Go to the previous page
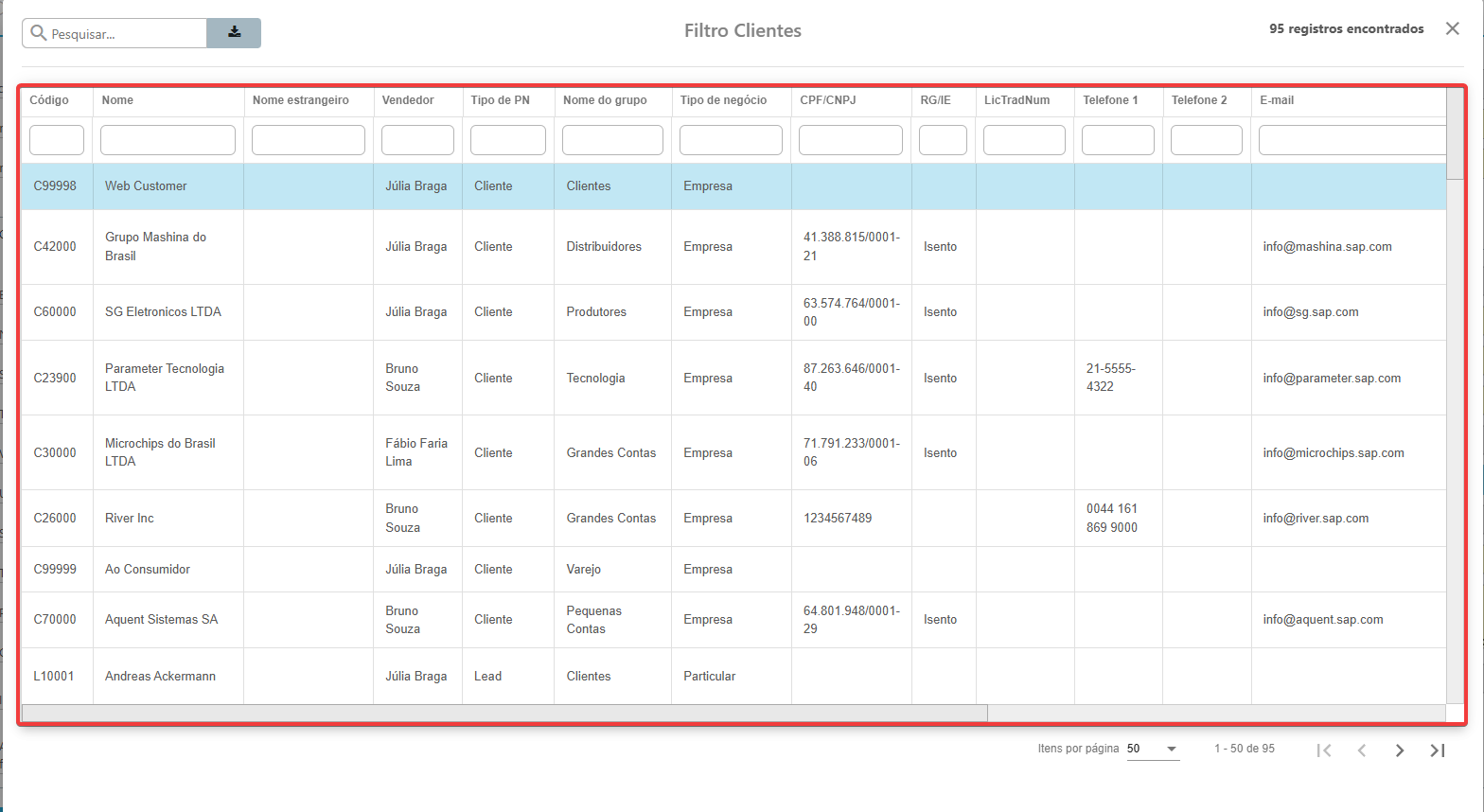The image size is (1484, 812). [x=1362, y=750]
